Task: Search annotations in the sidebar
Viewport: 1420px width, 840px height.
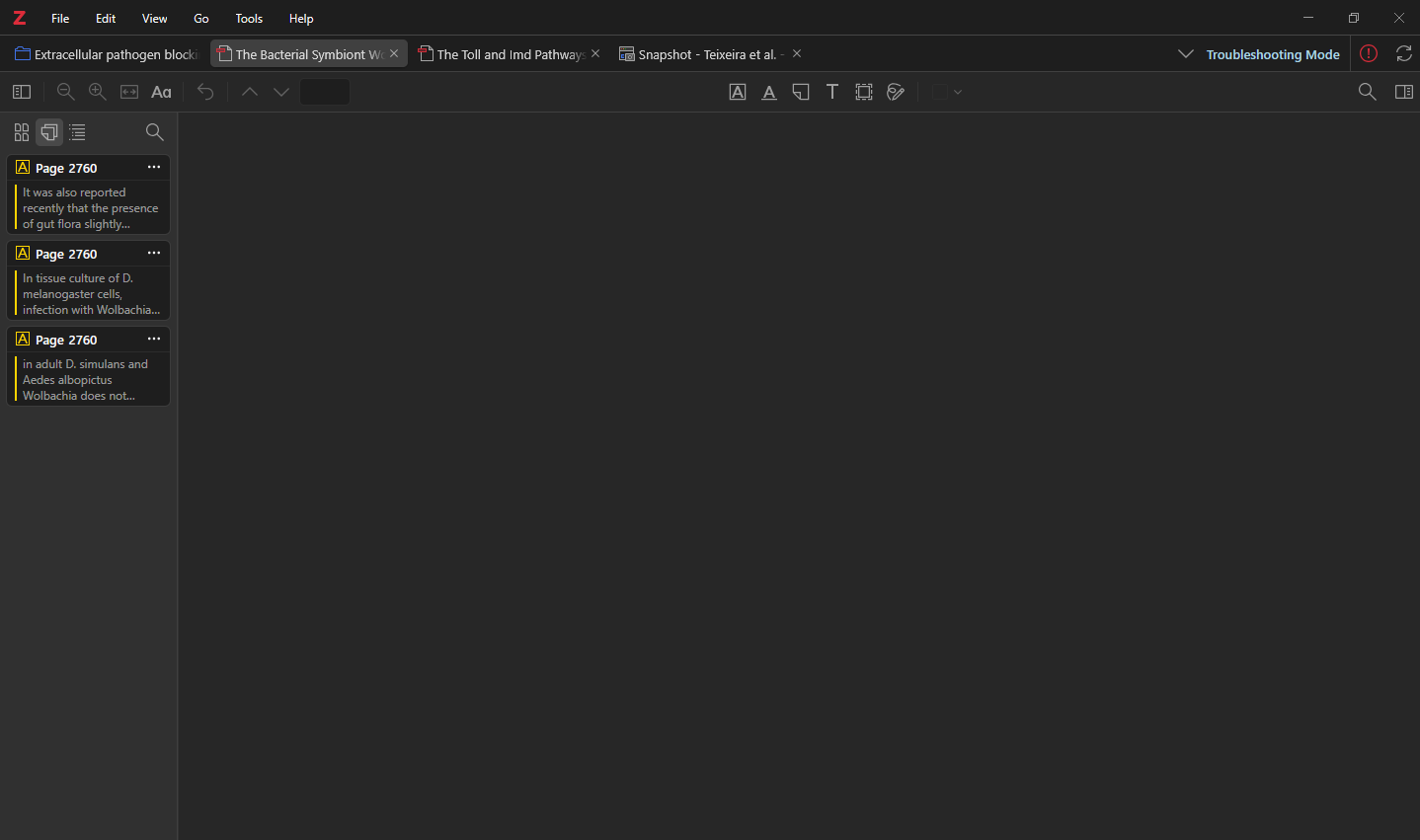Action: pyautogui.click(x=155, y=132)
